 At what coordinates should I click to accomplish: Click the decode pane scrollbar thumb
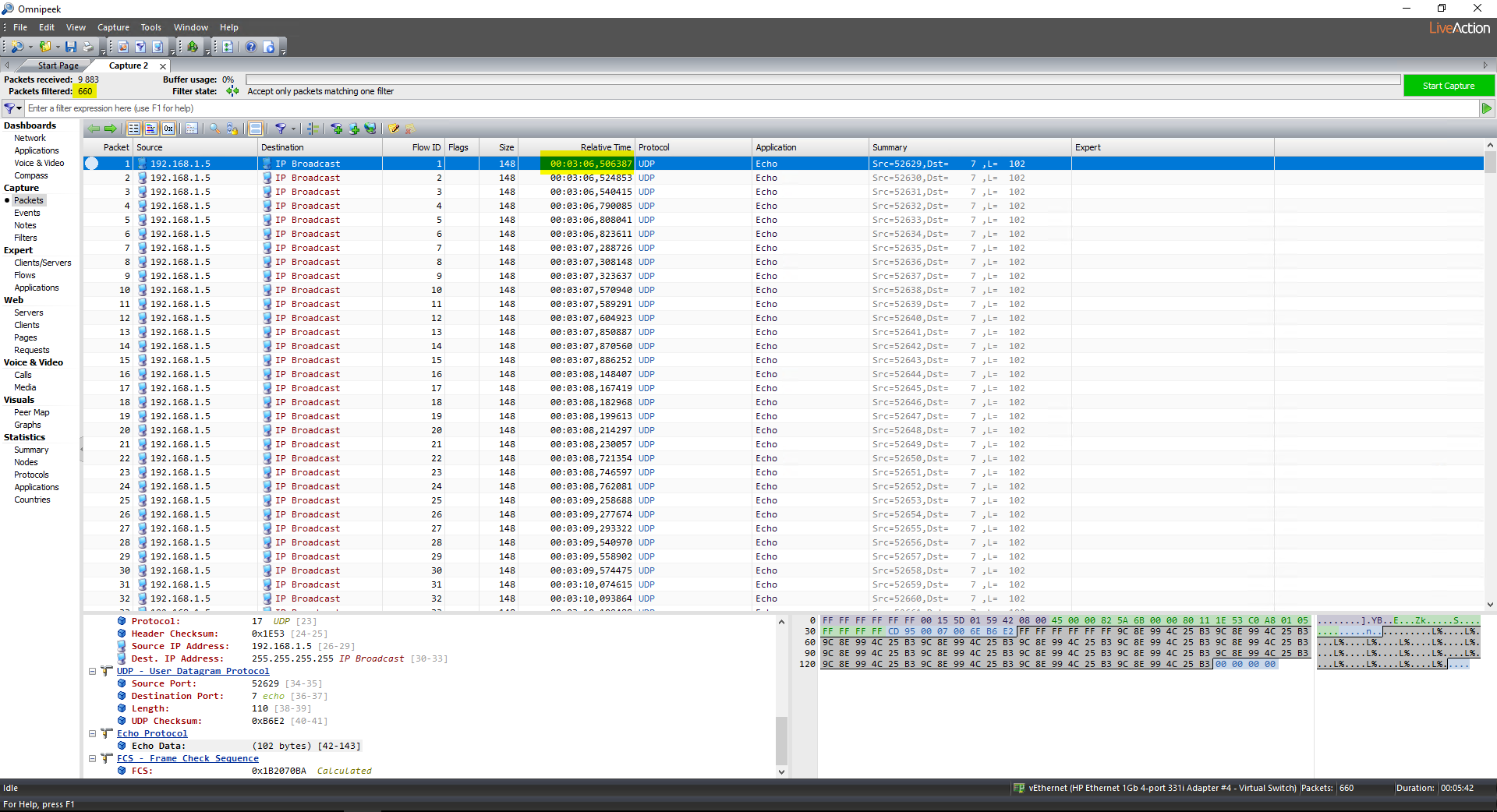[x=781, y=740]
